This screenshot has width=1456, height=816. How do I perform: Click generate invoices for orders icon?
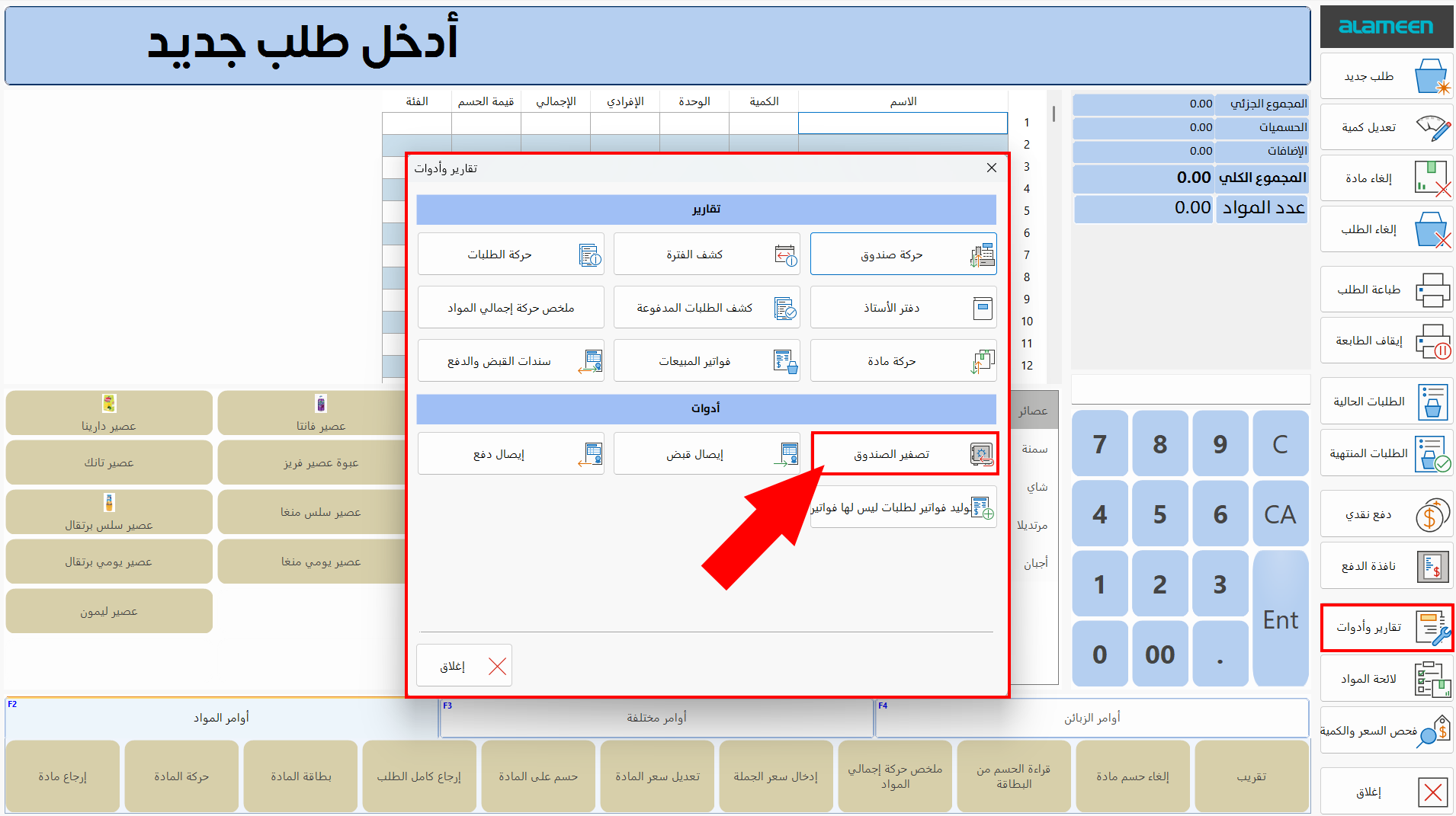(983, 507)
